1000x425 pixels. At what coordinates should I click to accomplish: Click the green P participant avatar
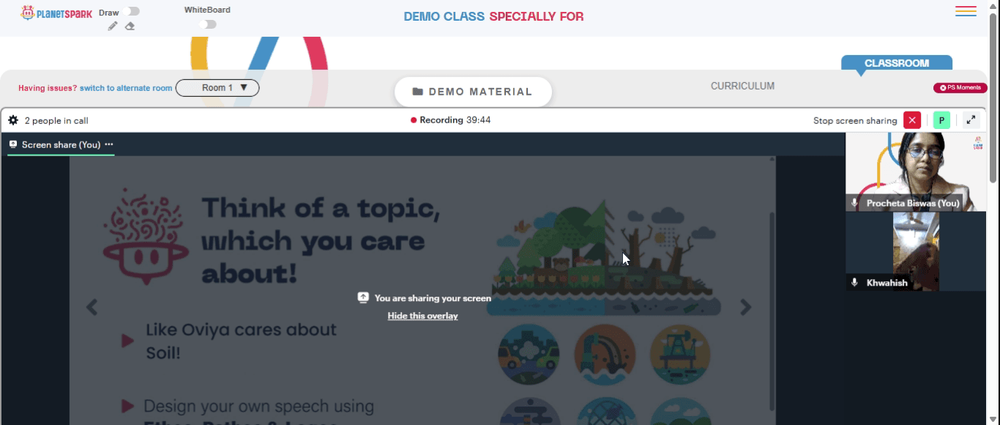(941, 120)
